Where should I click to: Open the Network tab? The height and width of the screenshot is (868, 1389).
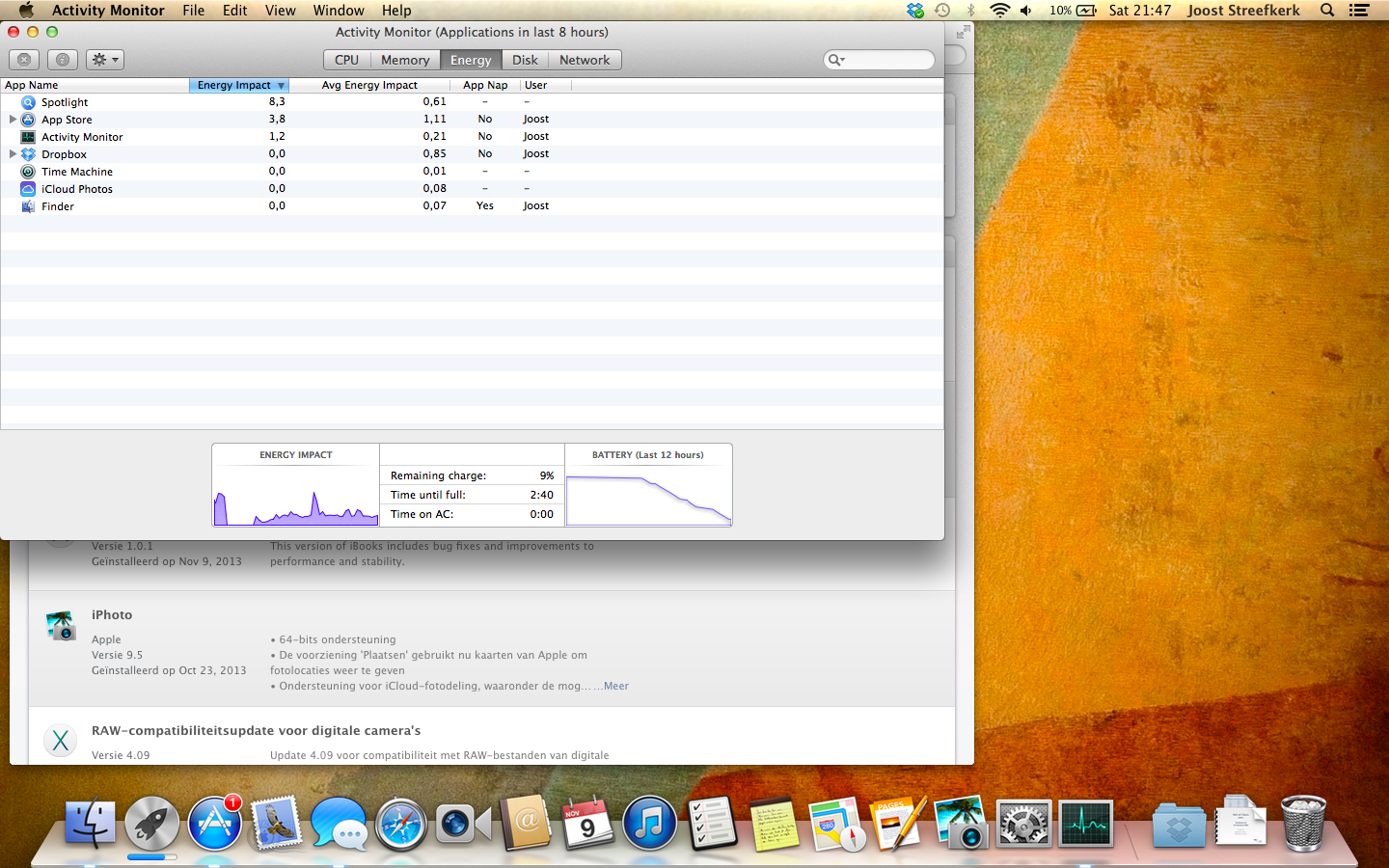585,60
